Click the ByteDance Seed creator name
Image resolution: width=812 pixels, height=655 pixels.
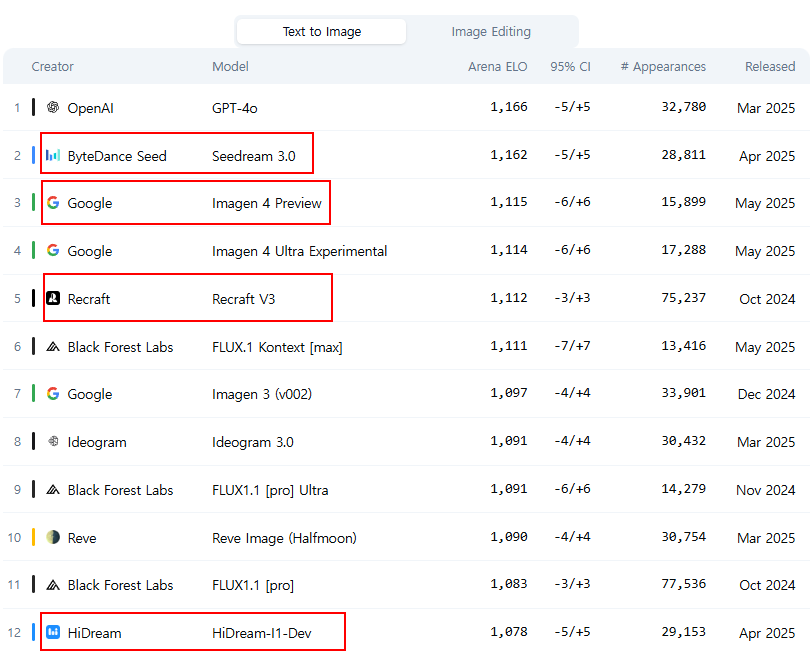tap(117, 156)
